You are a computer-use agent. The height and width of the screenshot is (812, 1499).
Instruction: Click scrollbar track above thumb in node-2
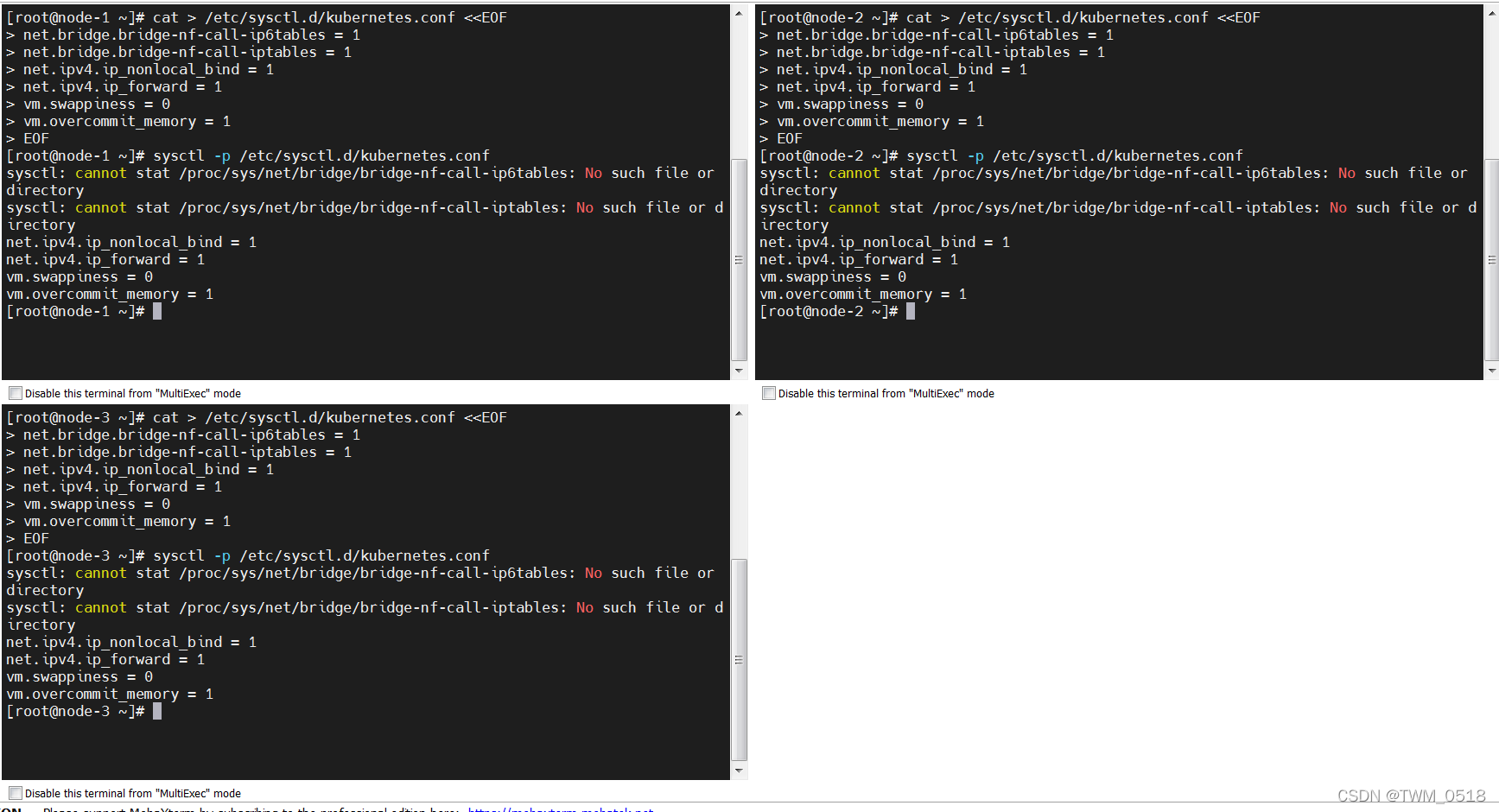coord(1491,86)
